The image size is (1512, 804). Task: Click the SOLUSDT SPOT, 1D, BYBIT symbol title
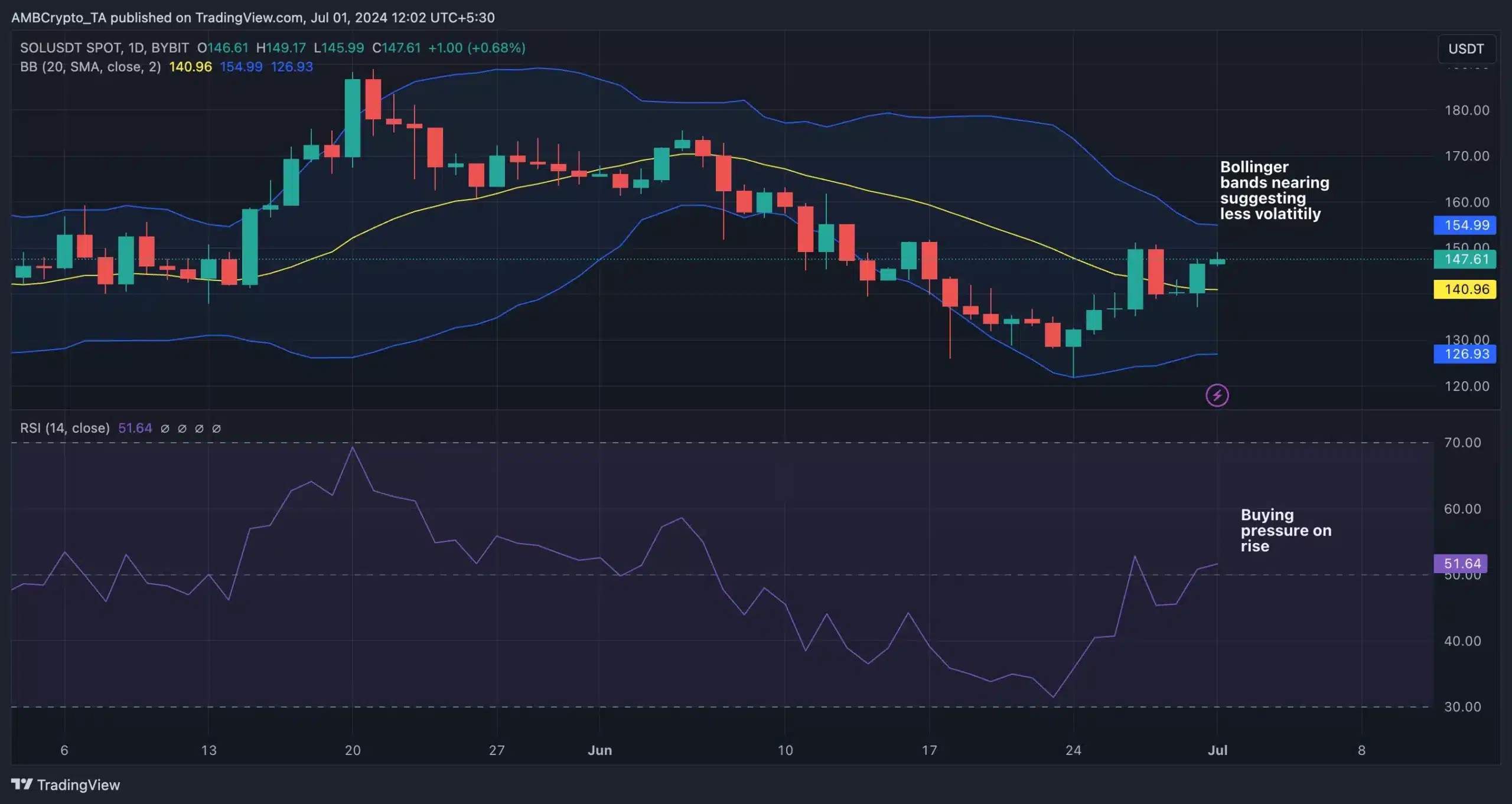104,48
